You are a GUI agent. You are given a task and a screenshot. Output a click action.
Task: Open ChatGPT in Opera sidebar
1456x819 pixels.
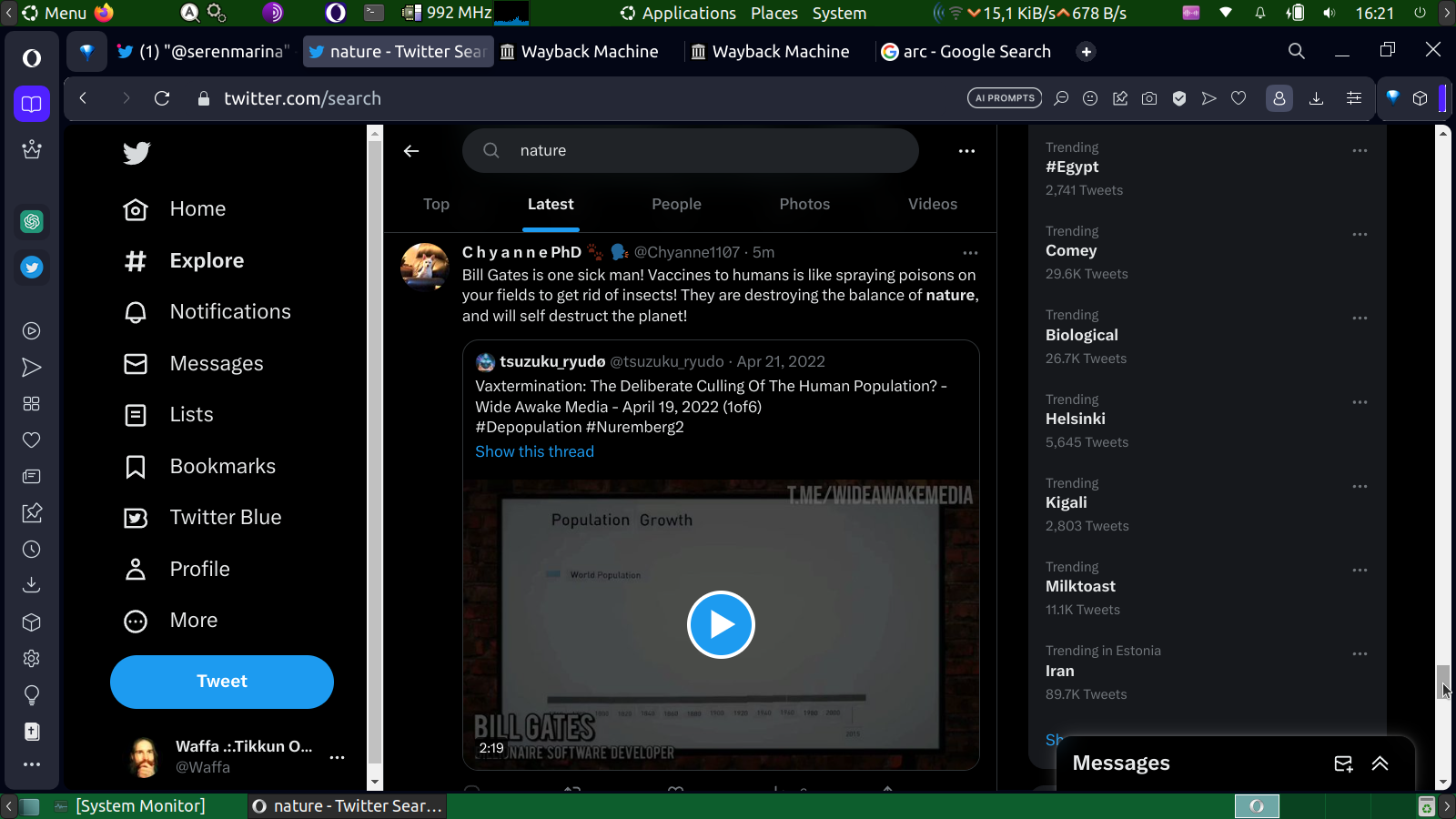point(32,221)
